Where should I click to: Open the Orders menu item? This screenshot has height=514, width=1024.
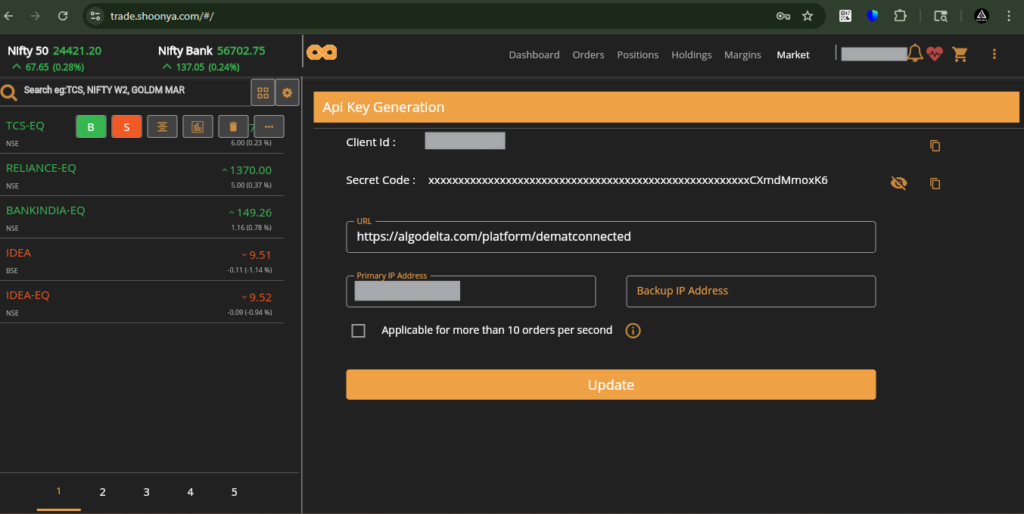tap(588, 55)
